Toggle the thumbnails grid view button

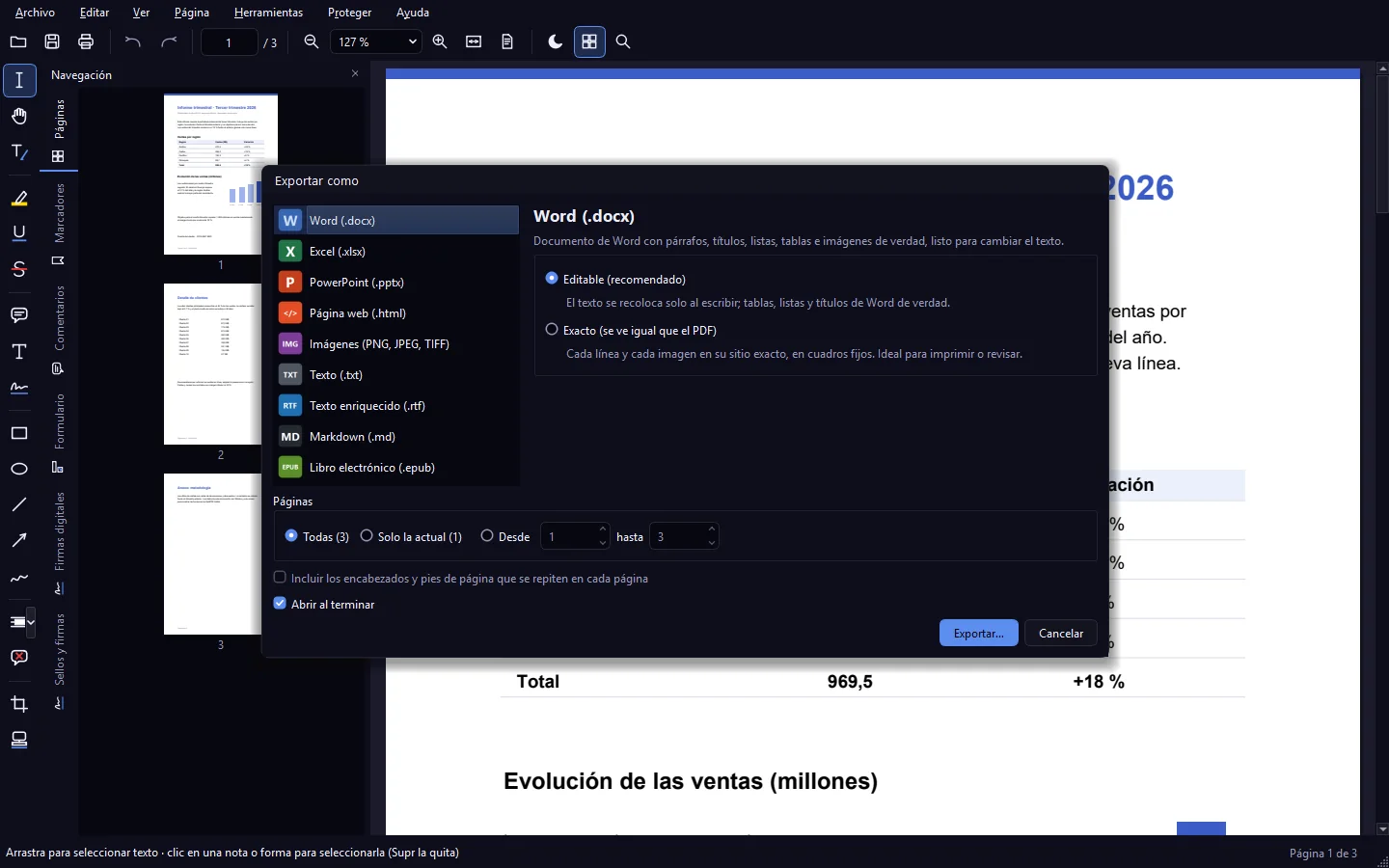pos(589,41)
